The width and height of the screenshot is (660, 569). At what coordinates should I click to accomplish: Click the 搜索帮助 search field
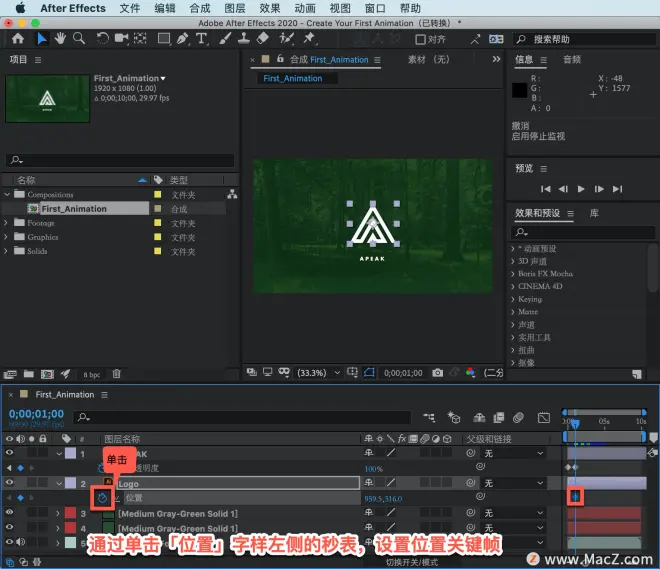(x=585, y=39)
